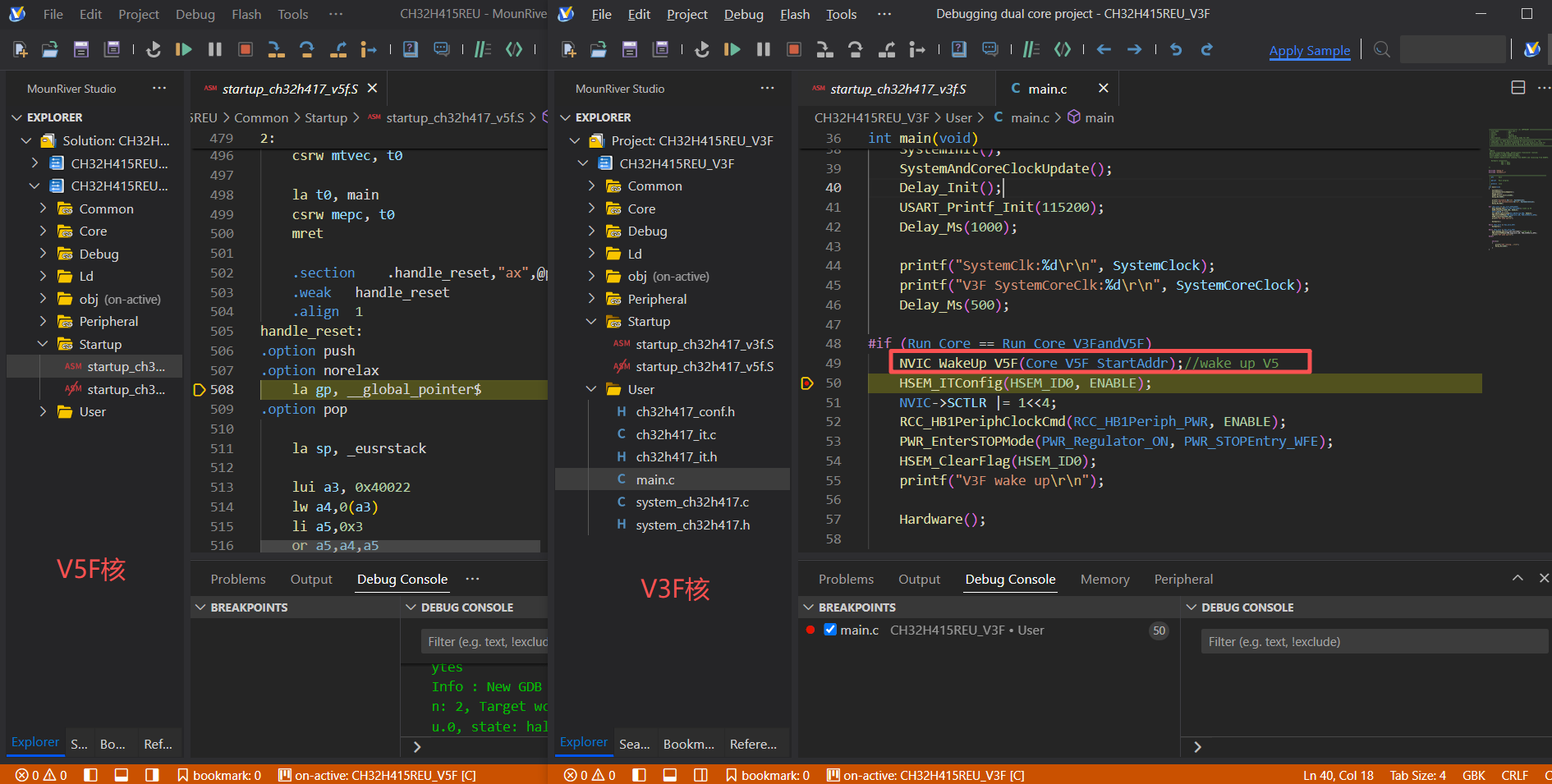1552x784 pixels.
Task: Open the Project menu in V5F window
Action: tap(139, 14)
